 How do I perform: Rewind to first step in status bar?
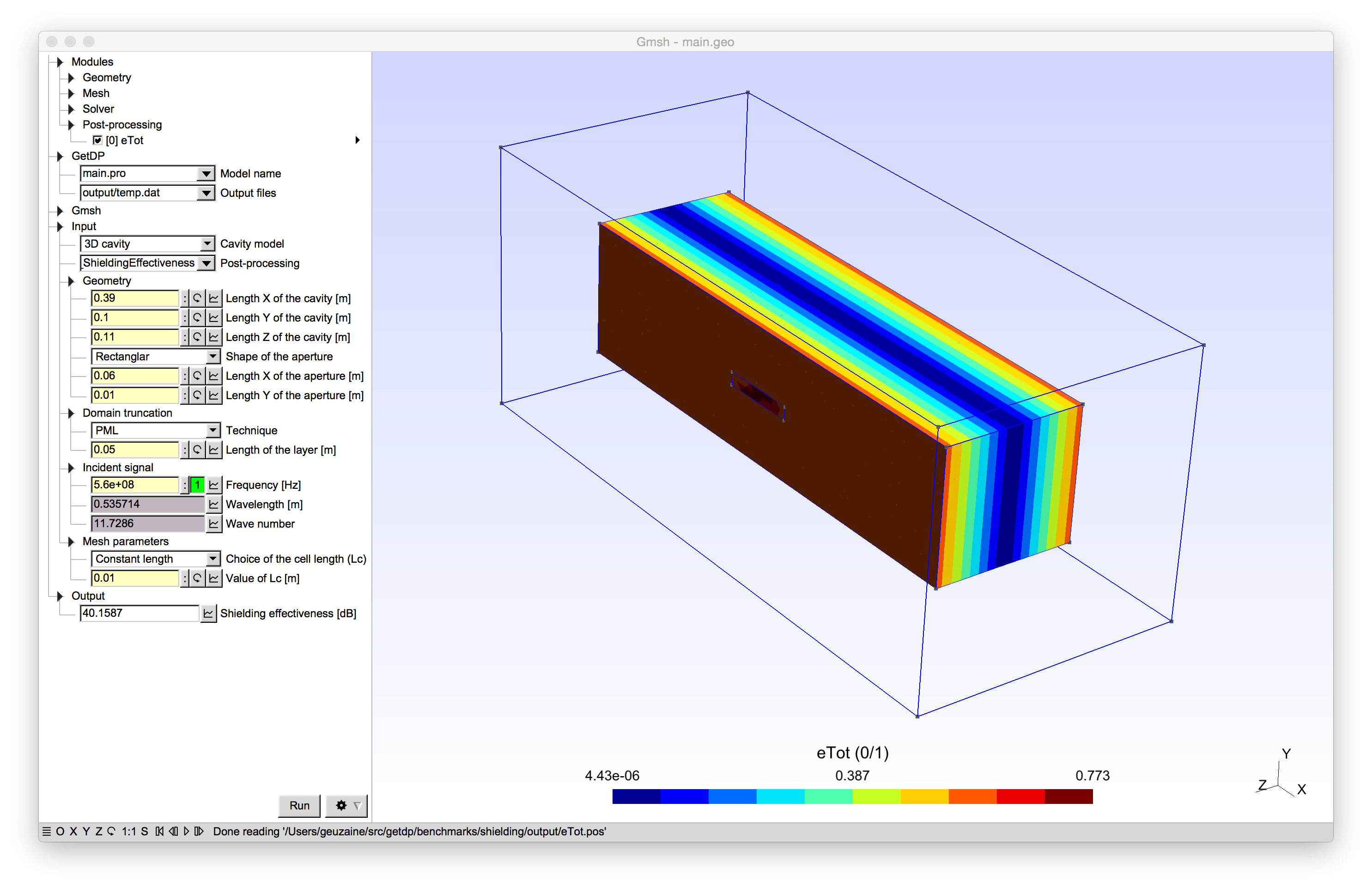coord(159,832)
